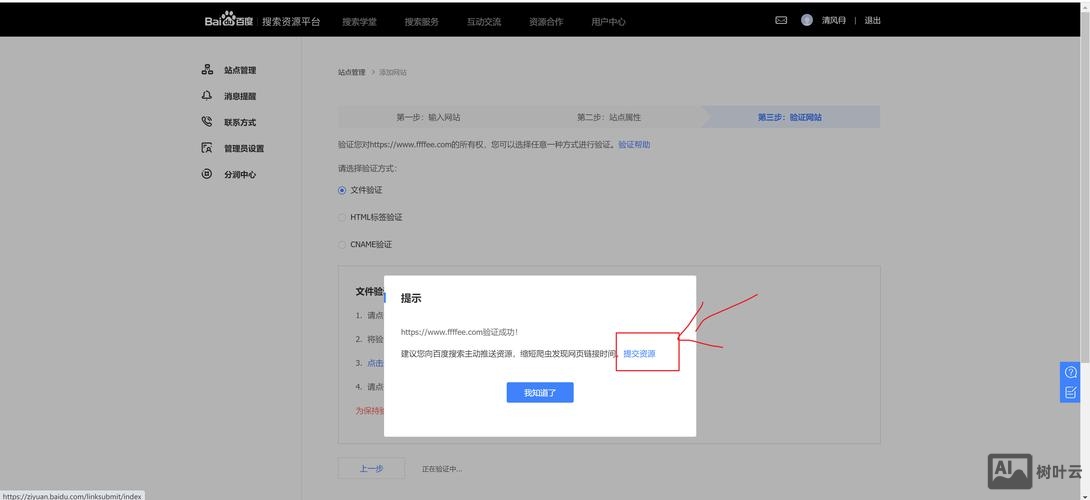The image size is (1090, 500).
Task: Go to 站点管理 in sidebar
Action: click(240, 70)
